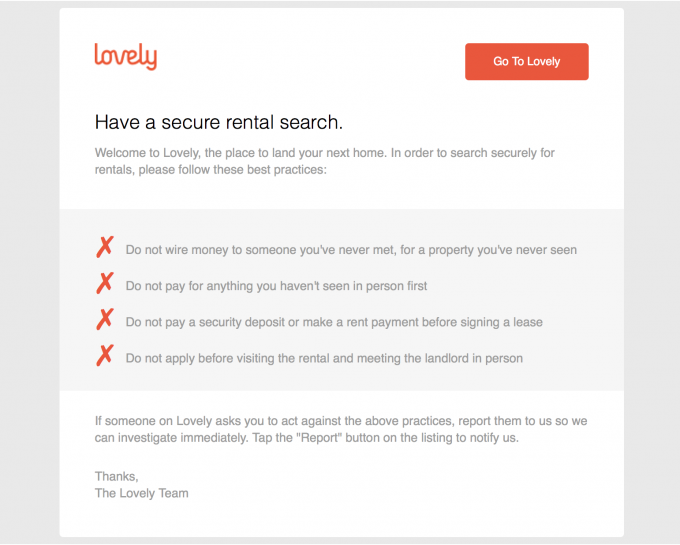The image size is (680, 545).
Task: Click the 'Do not pay a security deposit' line
Action: click(334, 322)
